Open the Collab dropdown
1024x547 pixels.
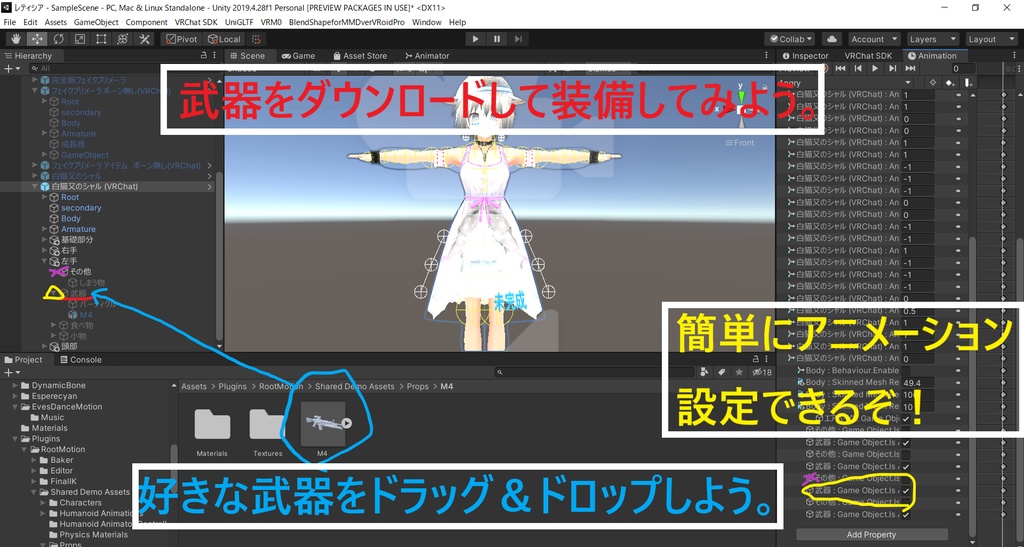pyautogui.click(x=791, y=39)
